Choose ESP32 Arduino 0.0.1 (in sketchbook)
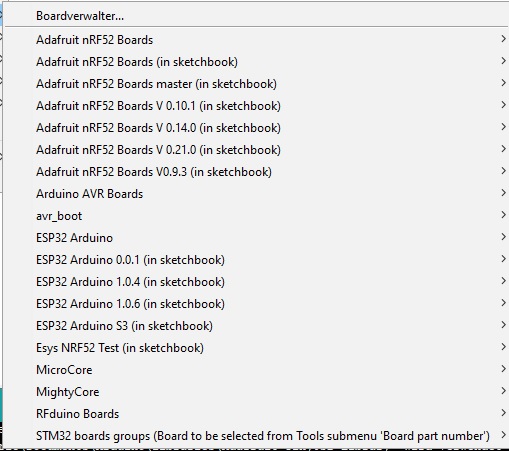Viewport: 509px width, 451px height. coord(256,260)
